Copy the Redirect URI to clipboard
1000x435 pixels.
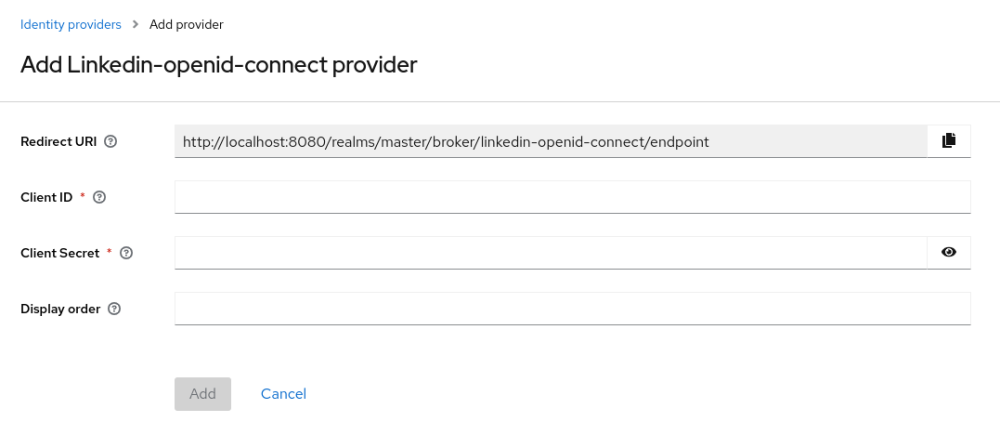[x=949, y=141]
